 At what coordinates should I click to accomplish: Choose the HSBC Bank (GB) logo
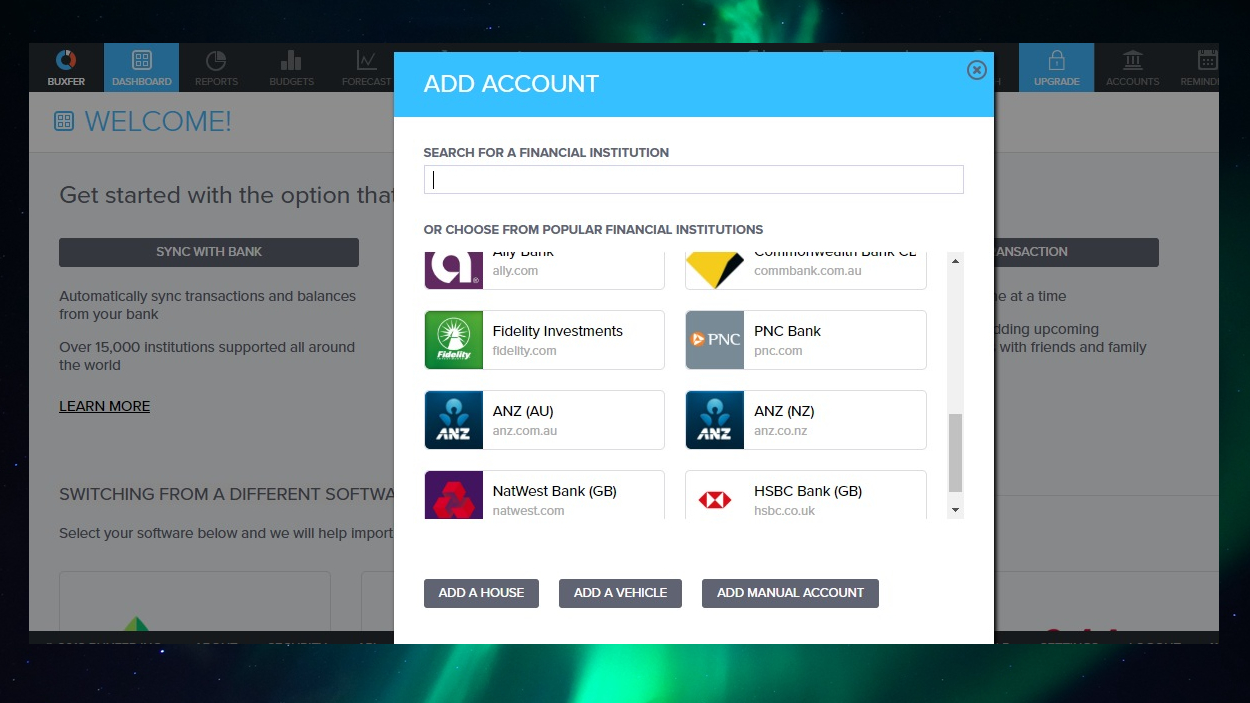pos(715,495)
